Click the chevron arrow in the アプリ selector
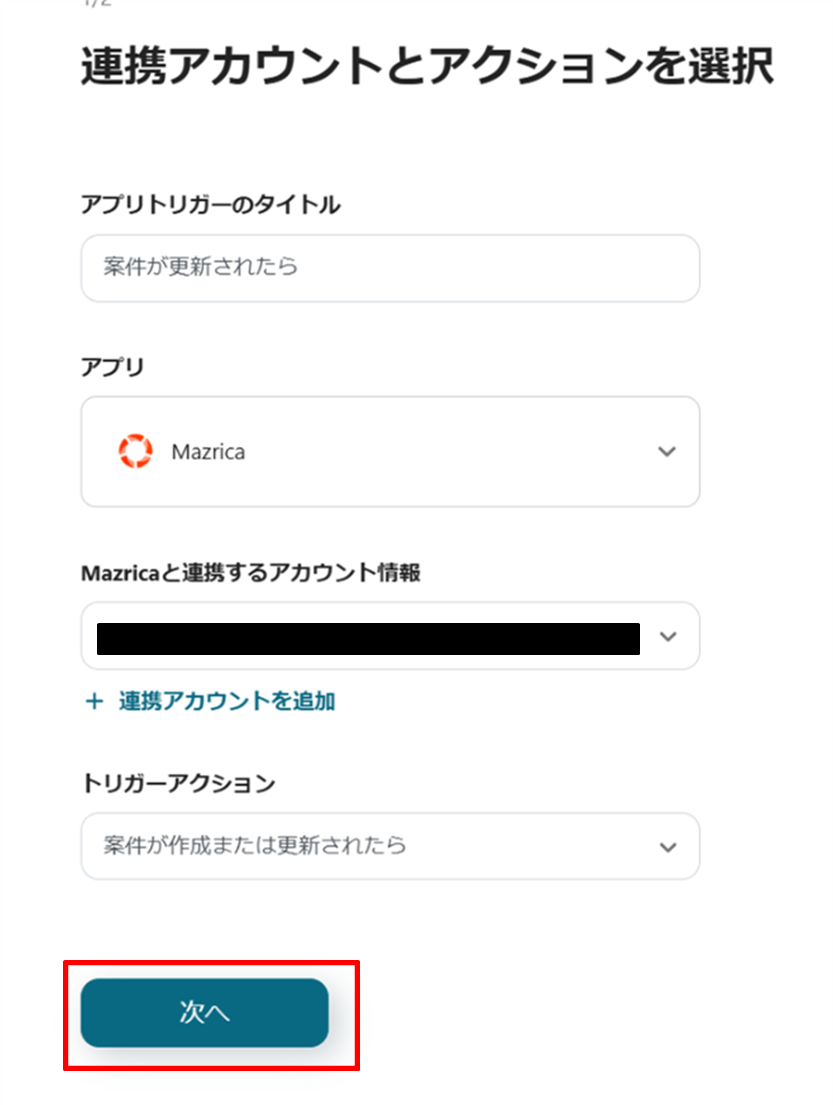Viewport: 833px width, 1105px height. tap(667, 452)
